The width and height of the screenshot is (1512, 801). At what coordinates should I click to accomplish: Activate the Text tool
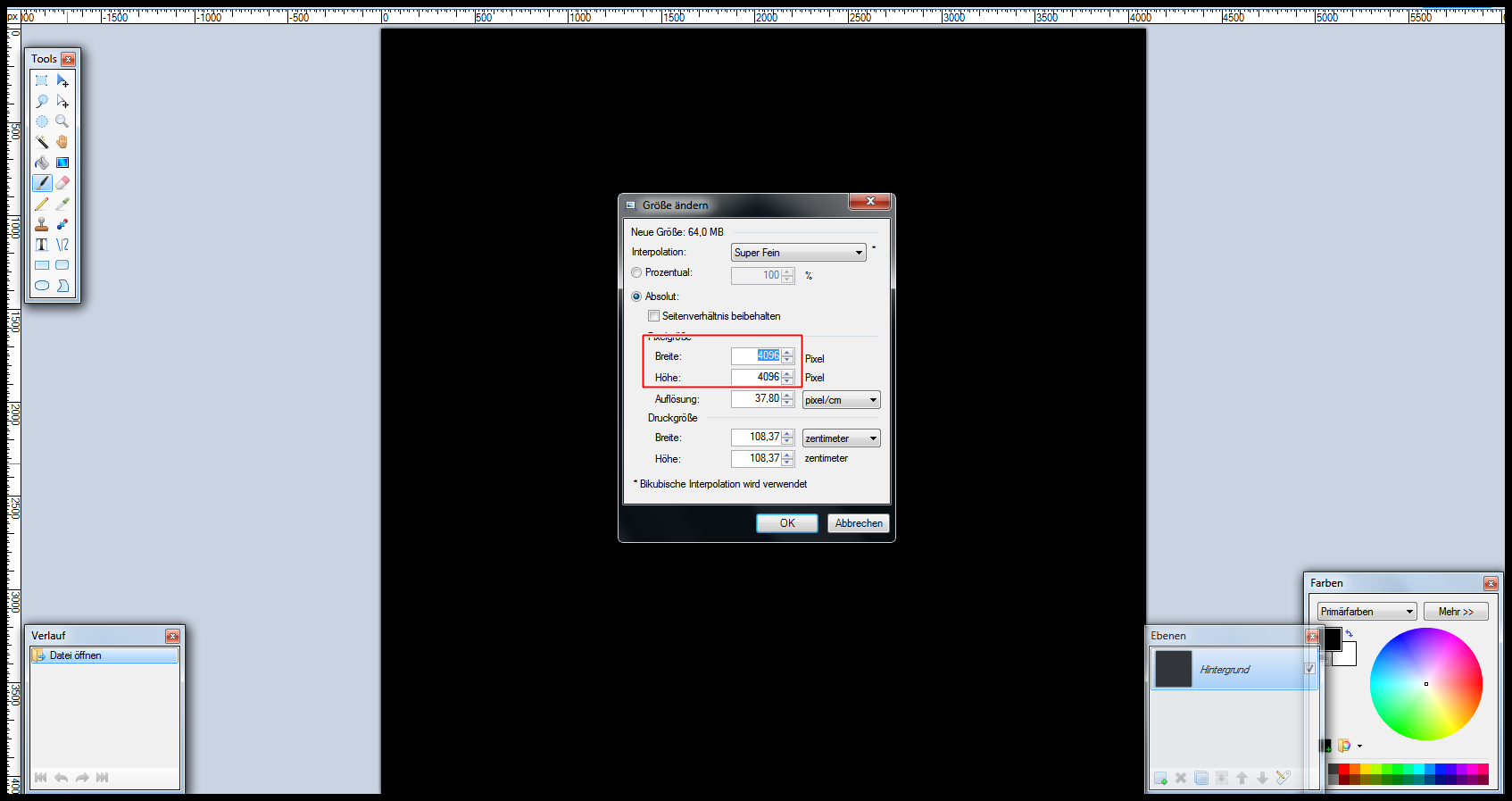coord(42,245)
